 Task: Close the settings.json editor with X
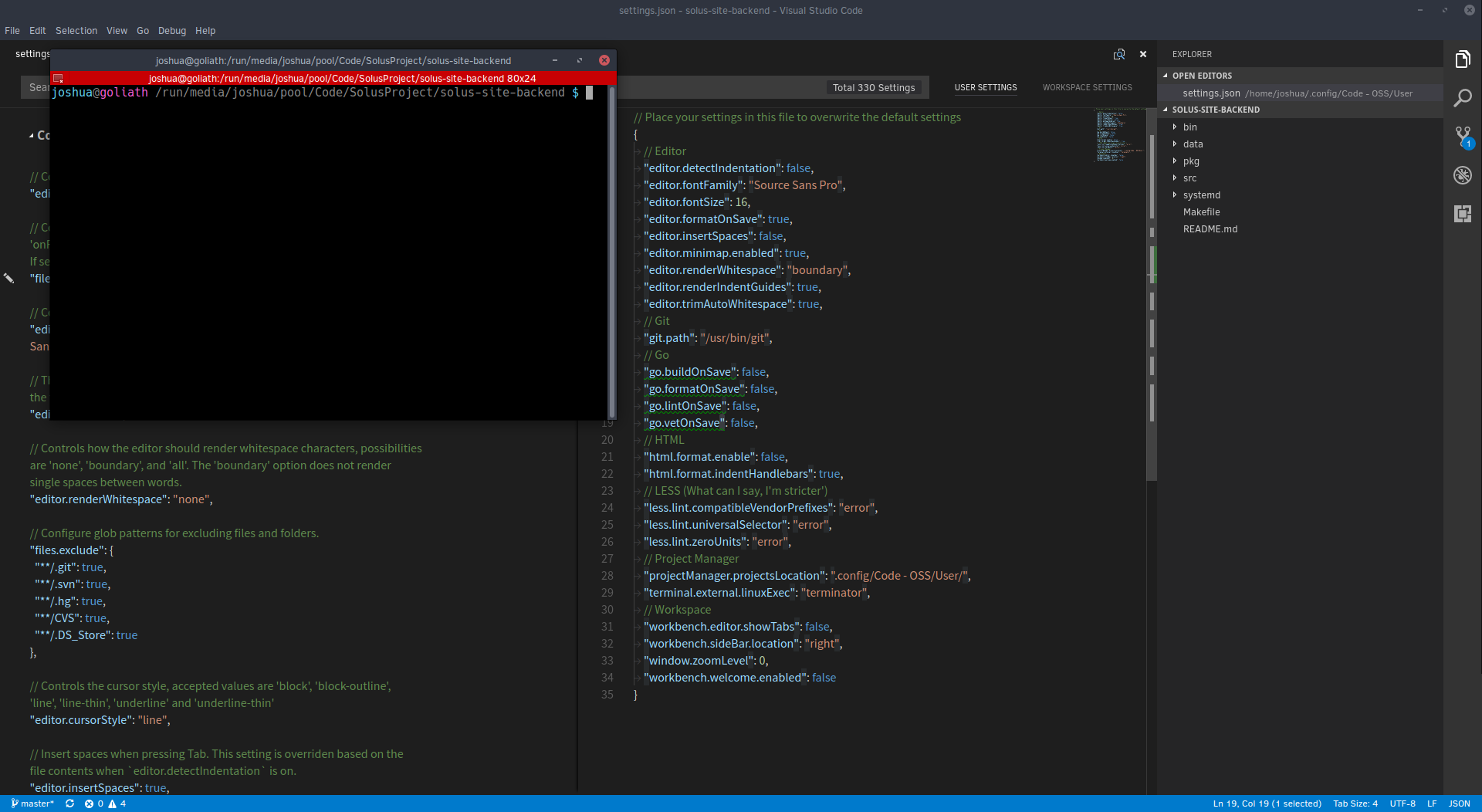pyautogui.click(x=1143, y=54)
